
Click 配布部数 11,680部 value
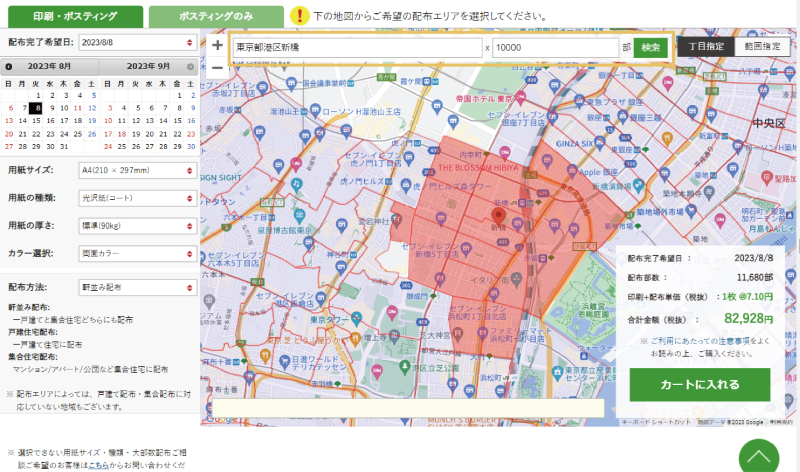[x=755, y=278]
